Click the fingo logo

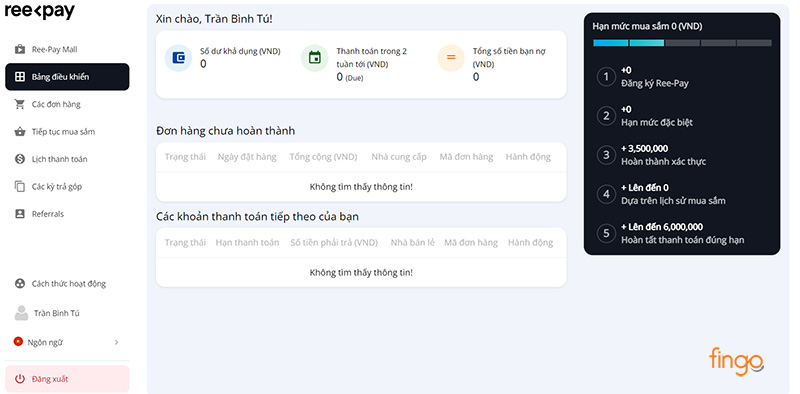click(x=736, y=361)
